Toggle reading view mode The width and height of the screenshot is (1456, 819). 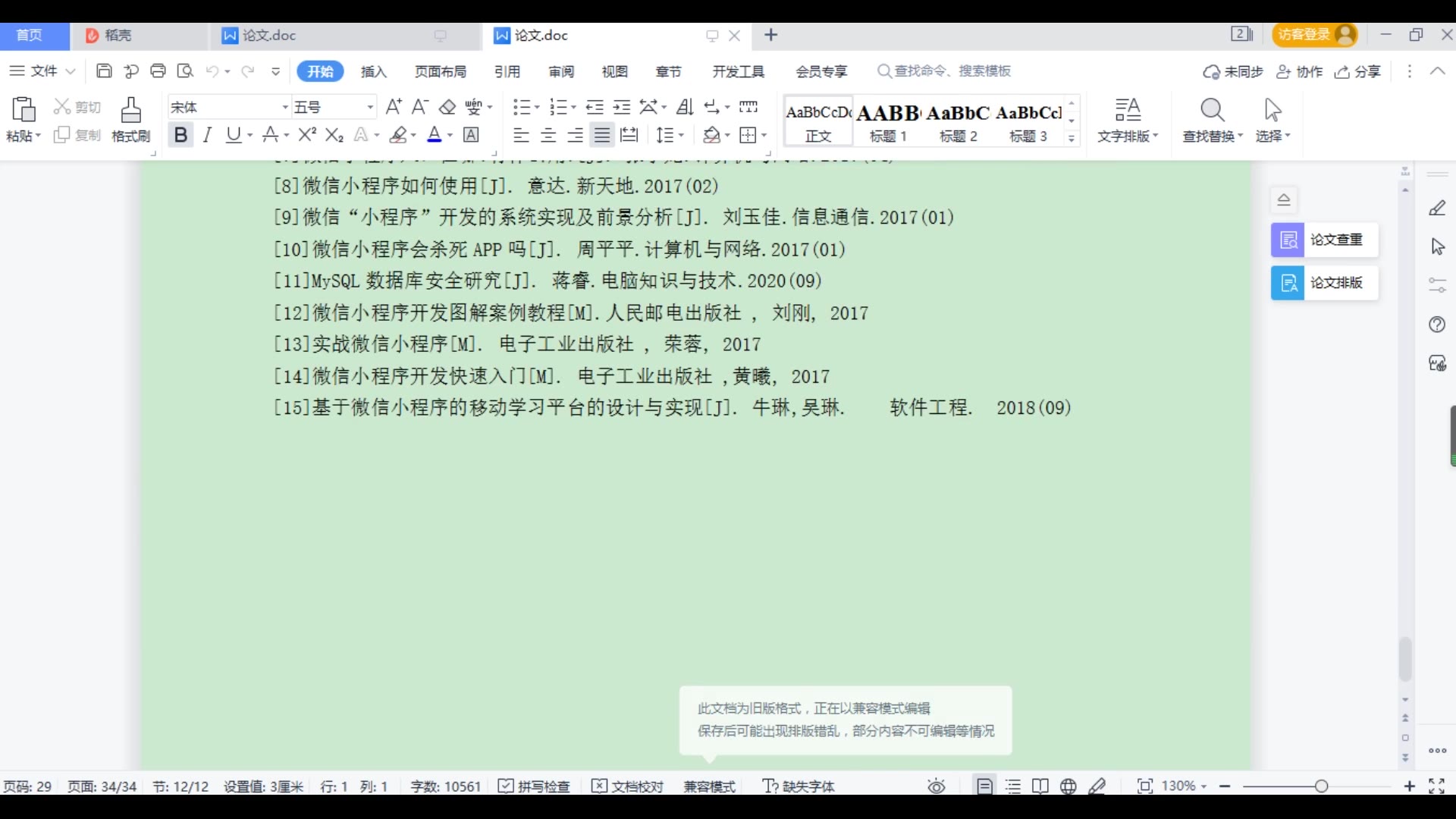(x=1040, y=786)
